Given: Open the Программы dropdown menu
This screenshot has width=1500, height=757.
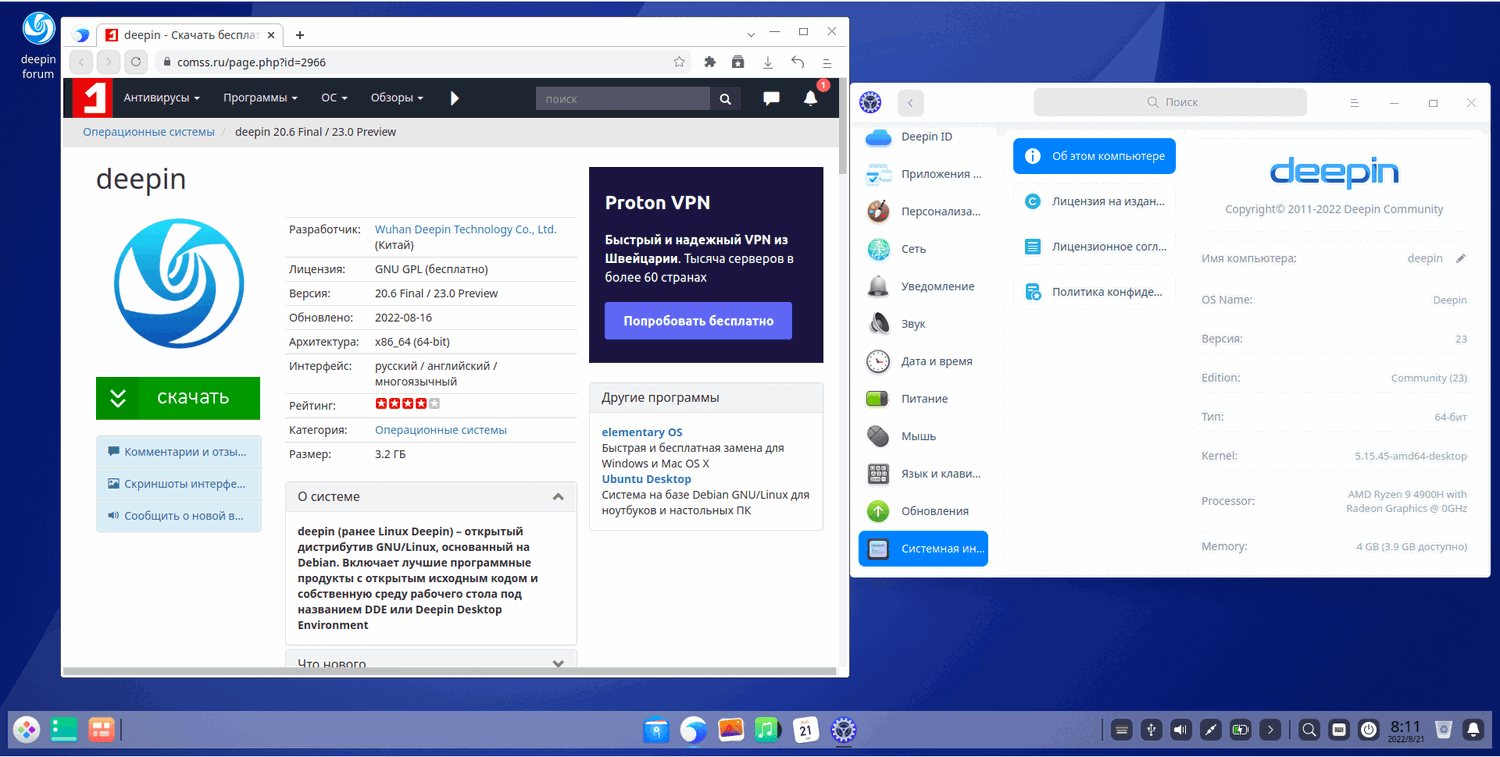Looking at the screenshot, I should (261, 98).
